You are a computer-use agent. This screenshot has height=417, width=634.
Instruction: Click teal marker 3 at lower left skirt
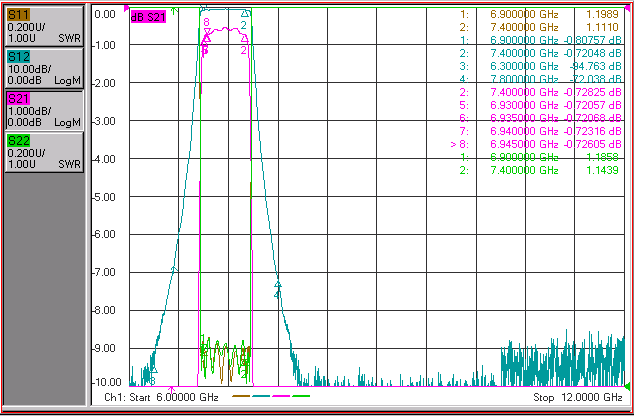[x=153, y=370]
